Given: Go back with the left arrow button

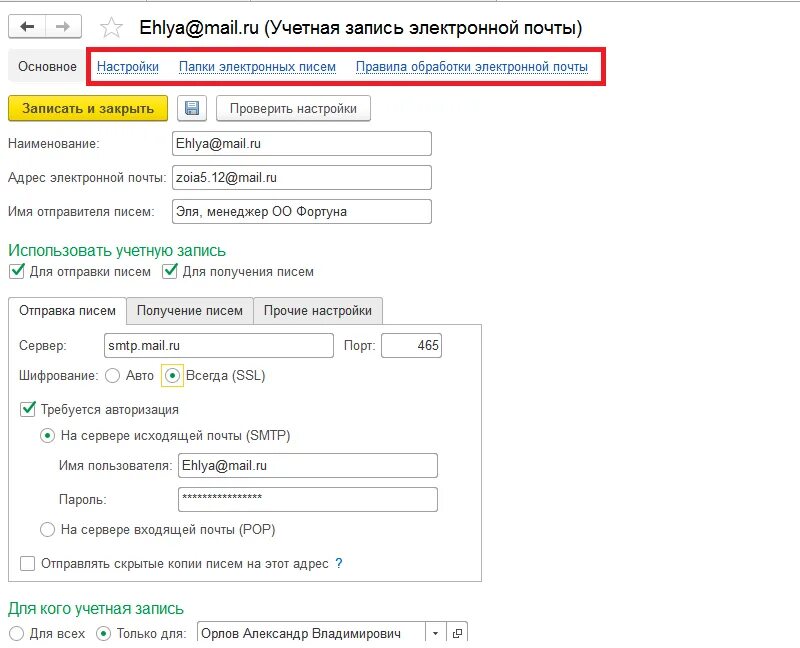Looking at the screenshot, I should pos(27,27).
